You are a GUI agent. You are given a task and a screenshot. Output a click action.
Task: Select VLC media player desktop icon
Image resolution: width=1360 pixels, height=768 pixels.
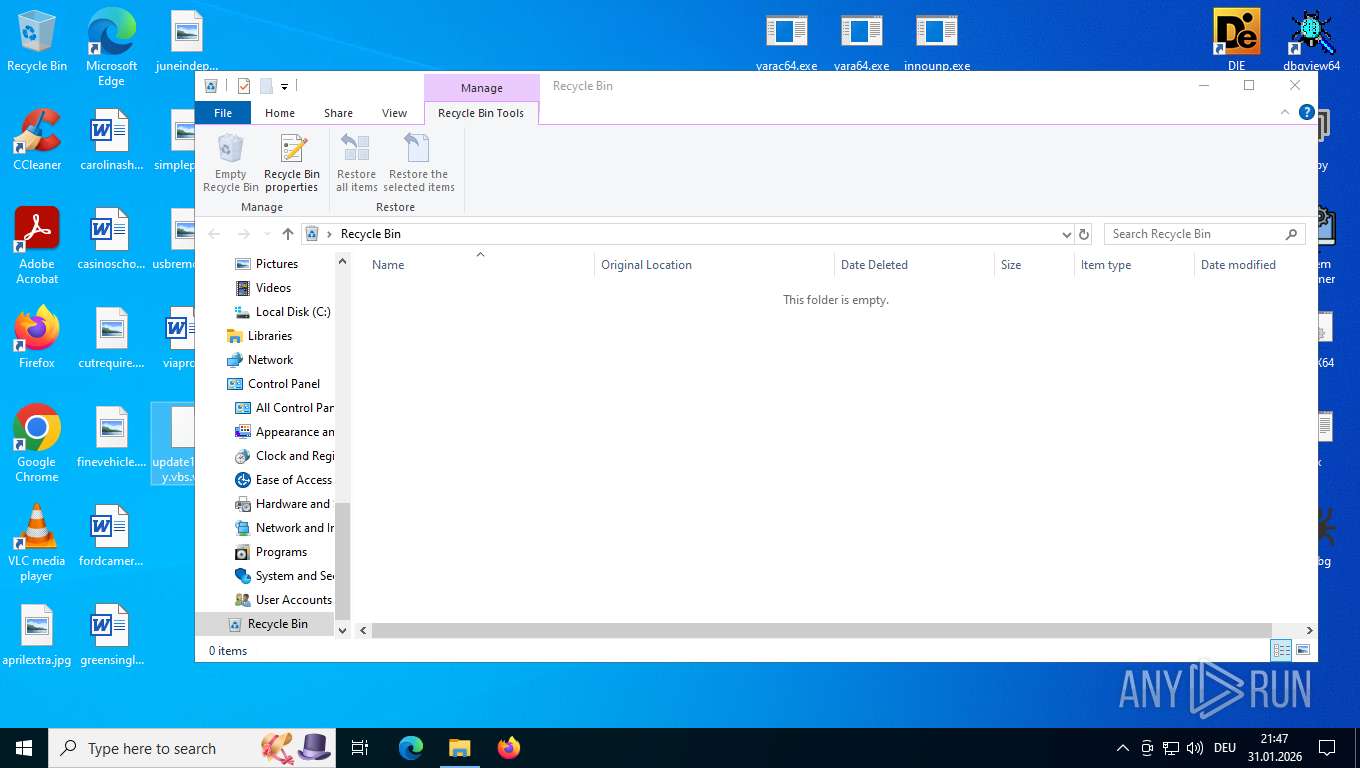tap(37, 542)
